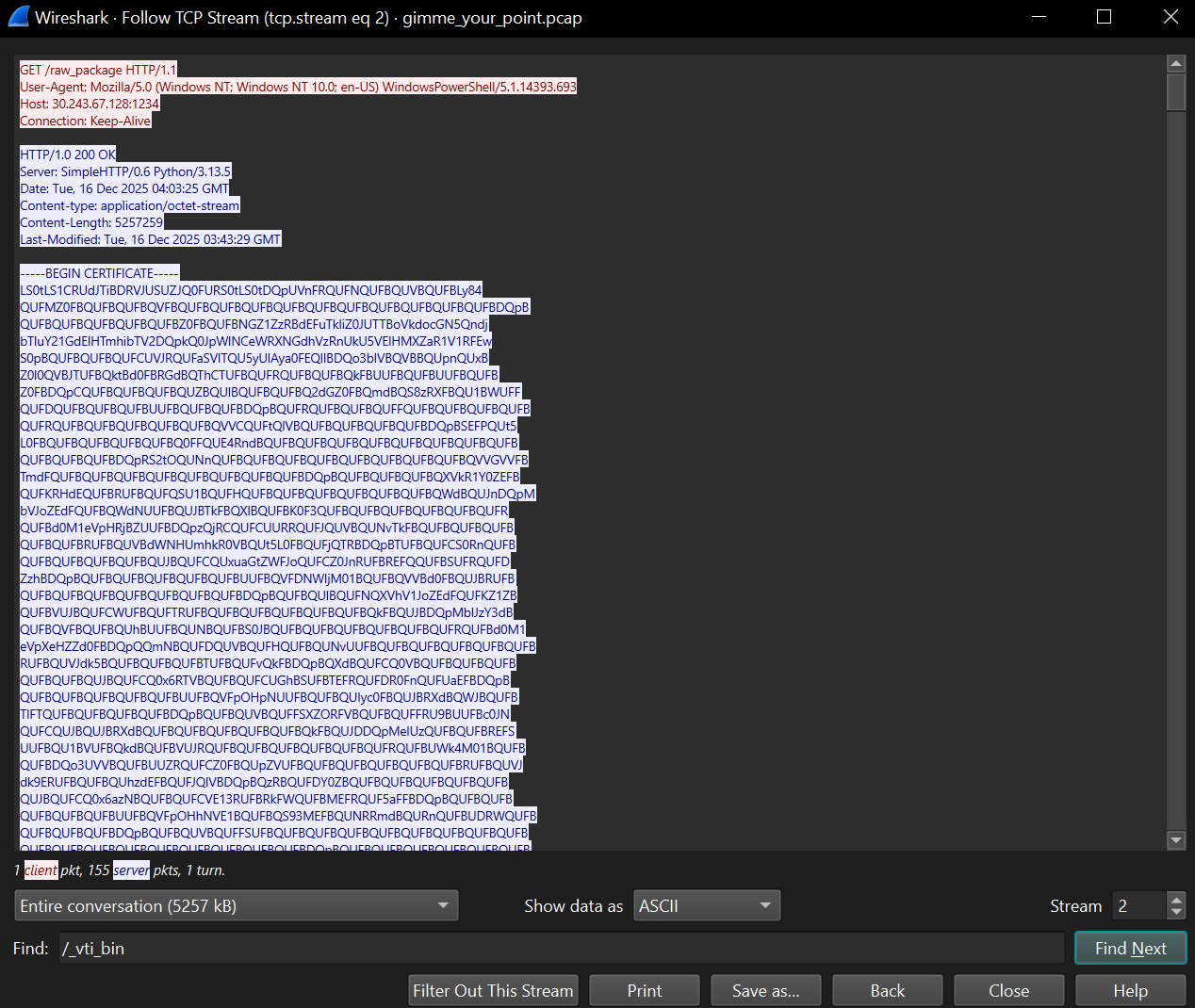The height and width of the screenshot is (1008, 1195).
Task: Click the Stream number field
Action: 1139,905
